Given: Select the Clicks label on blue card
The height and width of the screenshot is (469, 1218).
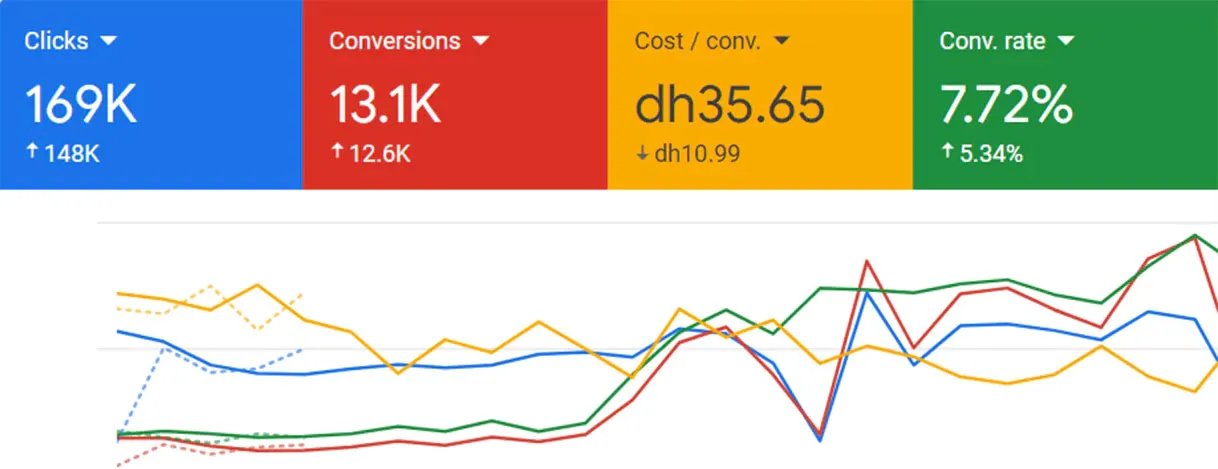Looking at the screenshot, I should click(56, 41).
